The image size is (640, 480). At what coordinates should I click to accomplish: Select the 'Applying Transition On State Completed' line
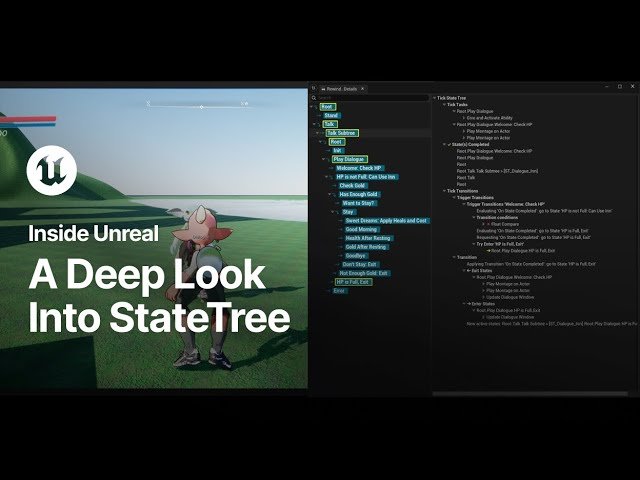pos(531,264)
